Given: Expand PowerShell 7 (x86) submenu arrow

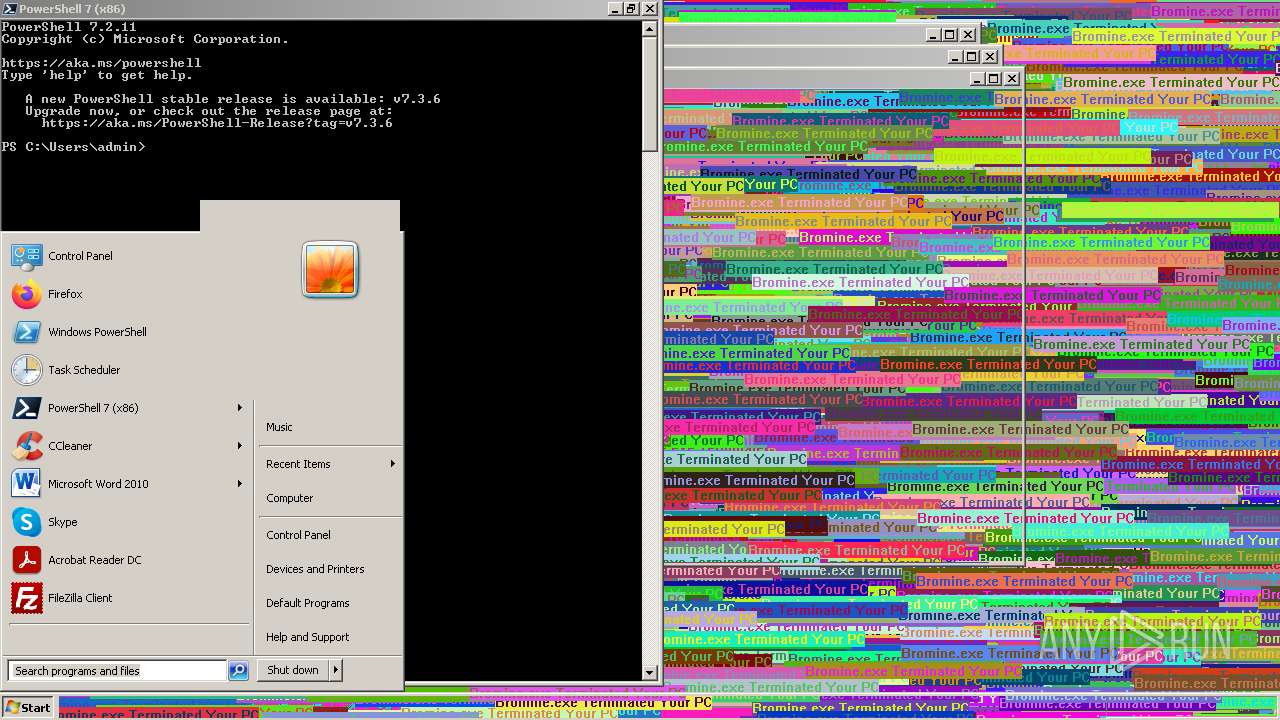Looking at the screenshot, I should pos(240,408).
